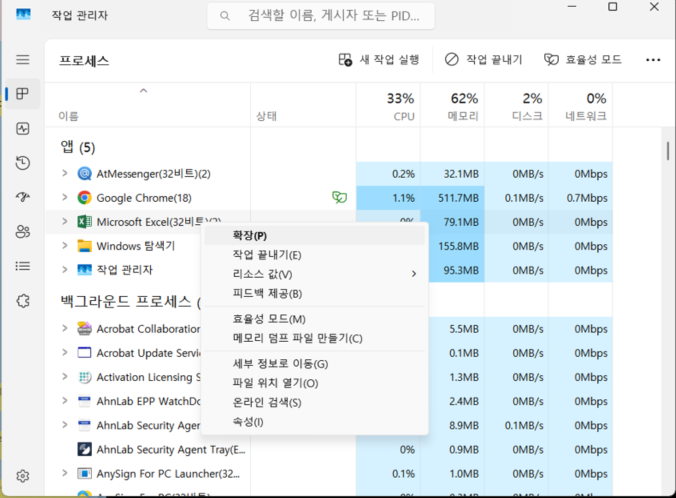Screen dimensions: 676x498
Task: Click the search magnifier icon
Action: click(x=225, y=16)
